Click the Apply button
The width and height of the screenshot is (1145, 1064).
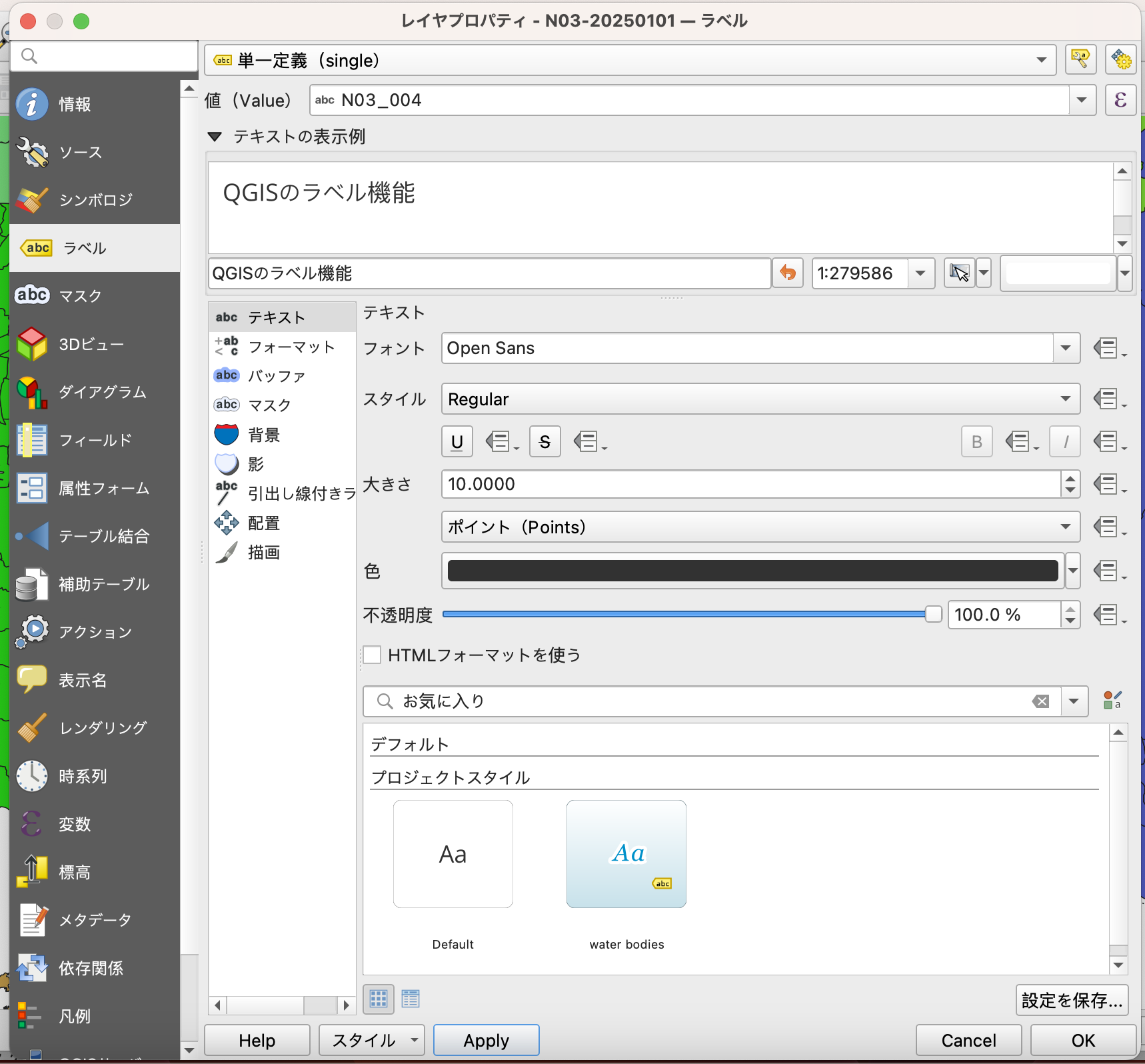coord(486,1040)
